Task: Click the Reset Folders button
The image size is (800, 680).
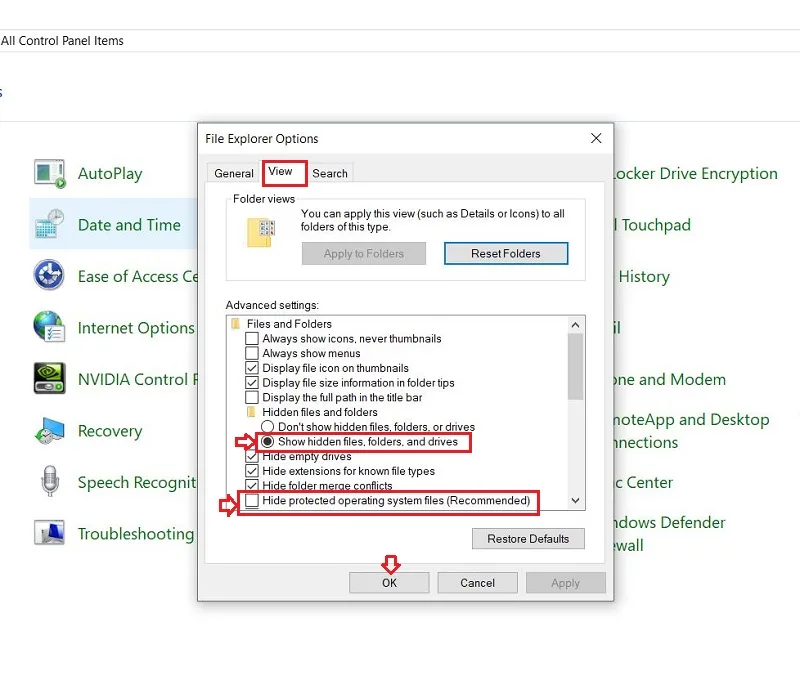Action: click(x=506, y=254)
